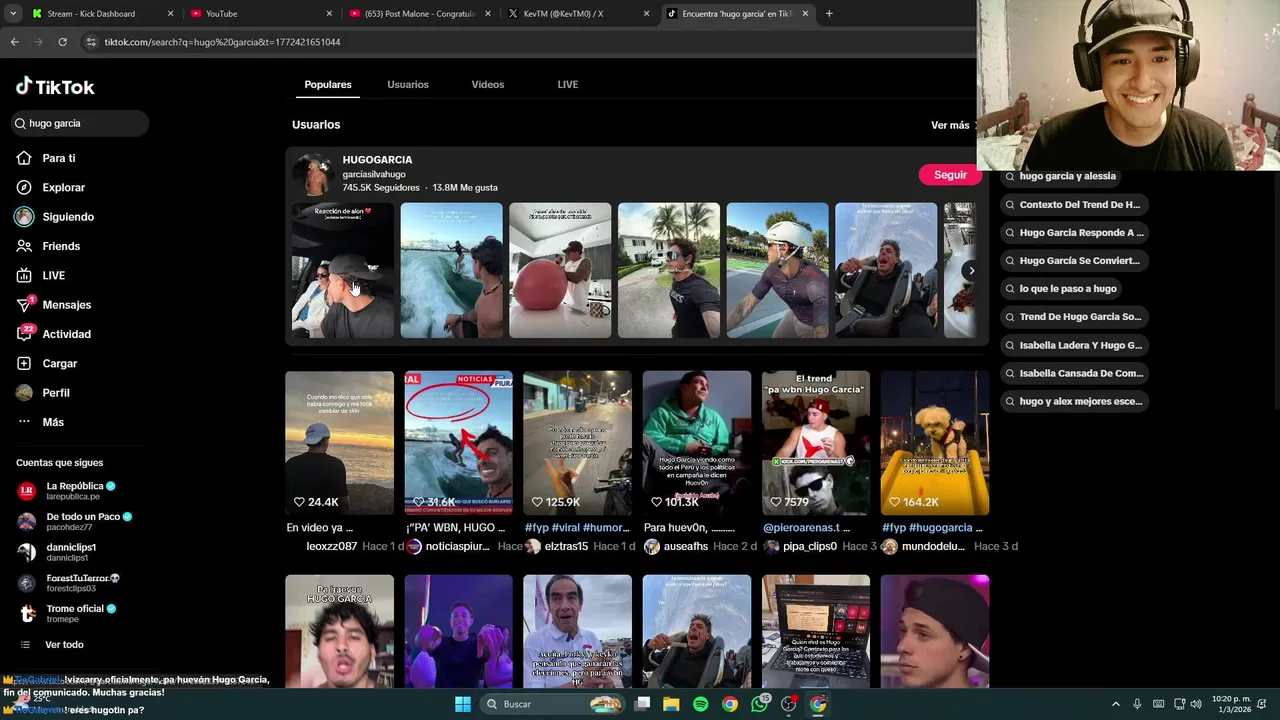Switch to Stream - Kick Dashboard tab

pyautogui.click(x=100, y=14)
